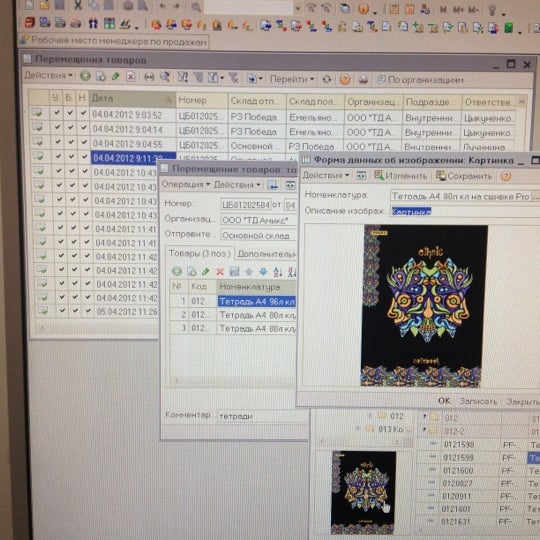540x540 pixels.
Task: Print from Перемещения товаров list toolbar
Action: pos(363,80)
